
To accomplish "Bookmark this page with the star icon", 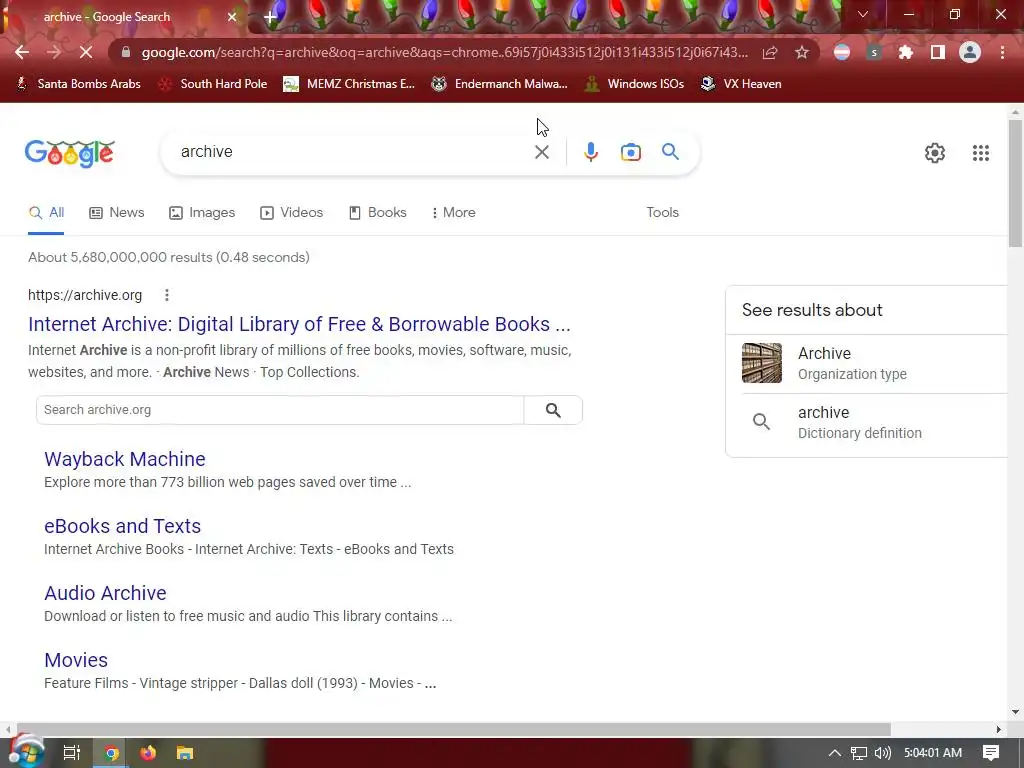I will [802, 52].
